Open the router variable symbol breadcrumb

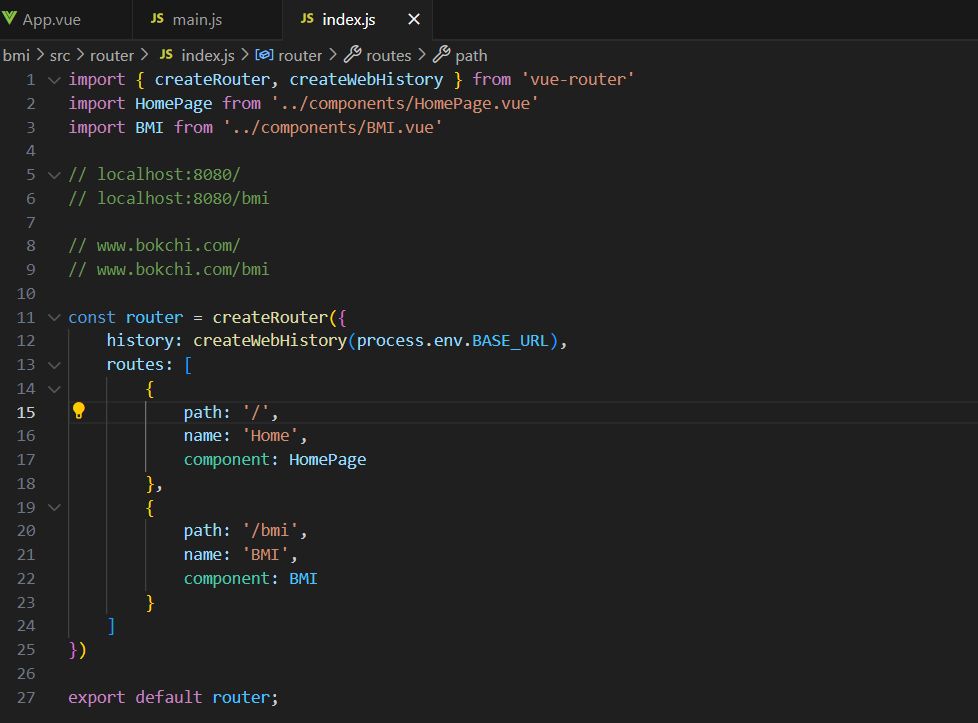(x=300, y=56)
